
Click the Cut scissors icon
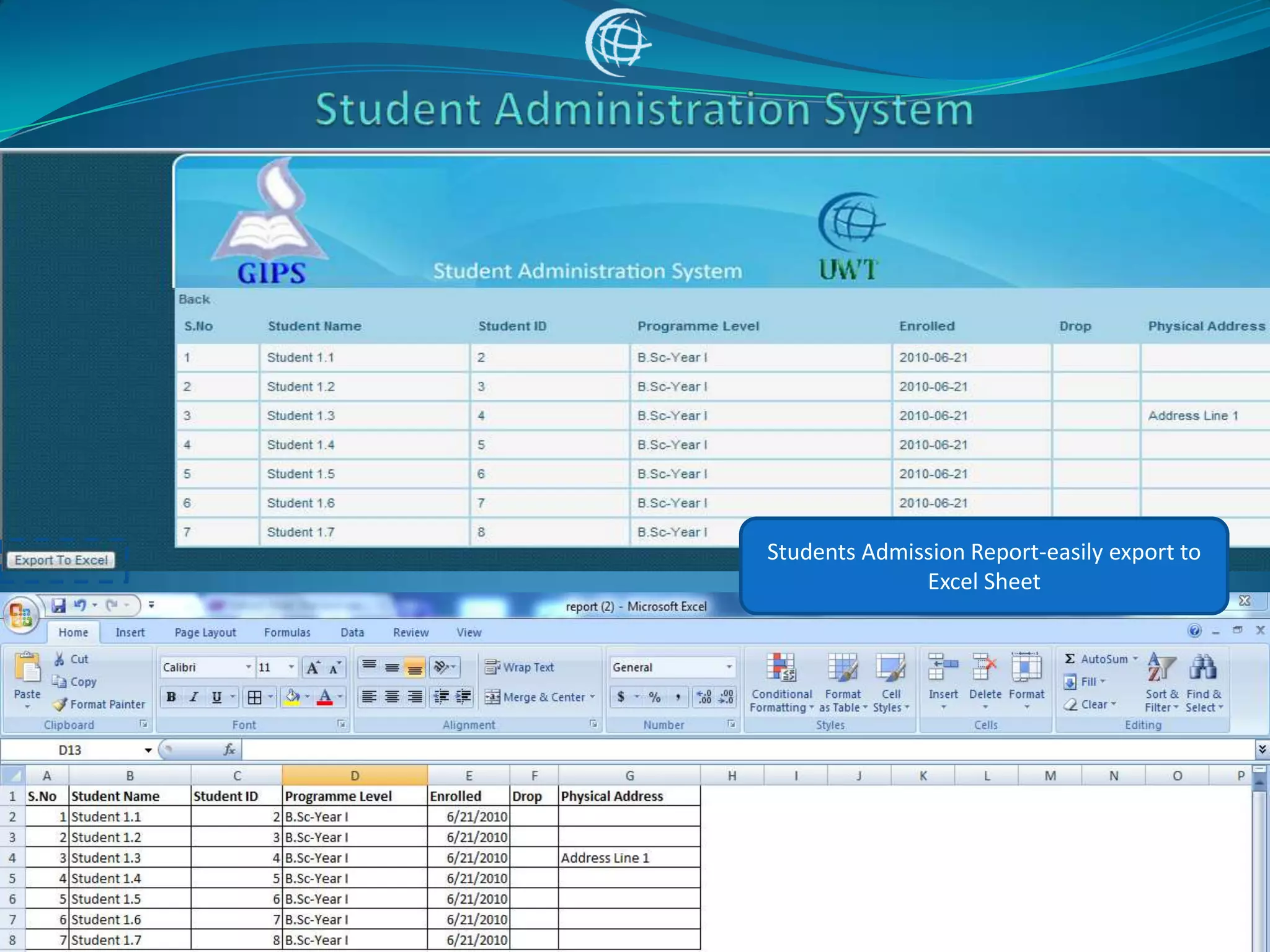click(x=60, y=659)
